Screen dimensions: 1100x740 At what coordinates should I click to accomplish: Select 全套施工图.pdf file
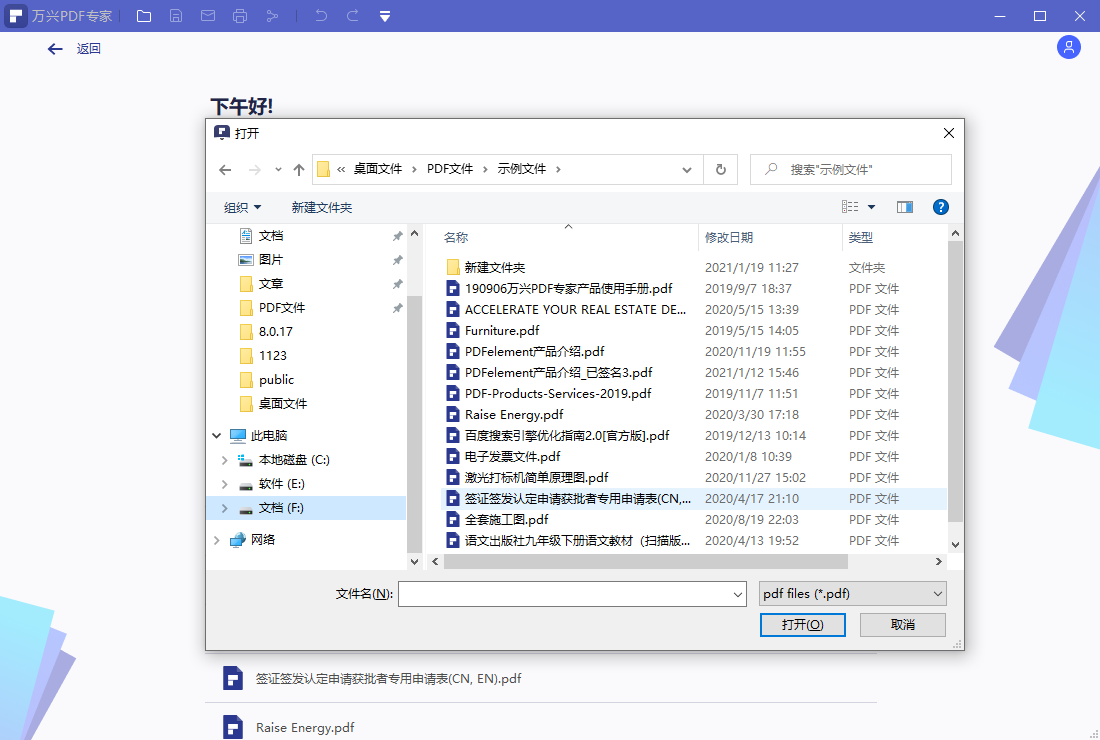coord(506,520)
